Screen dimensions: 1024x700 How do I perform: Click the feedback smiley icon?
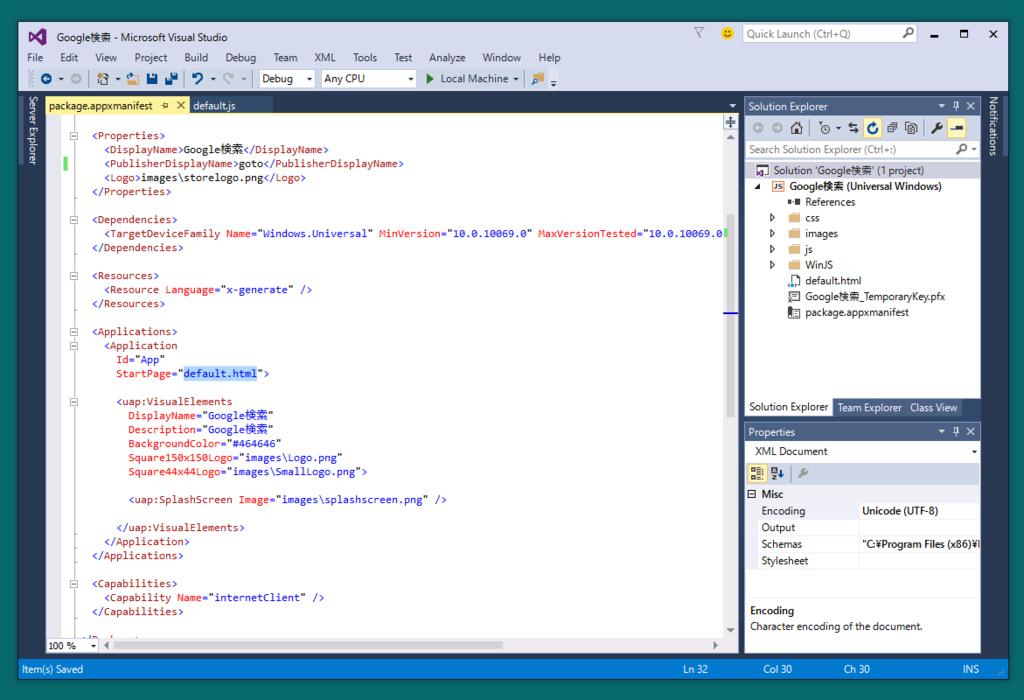click(727, 33)
